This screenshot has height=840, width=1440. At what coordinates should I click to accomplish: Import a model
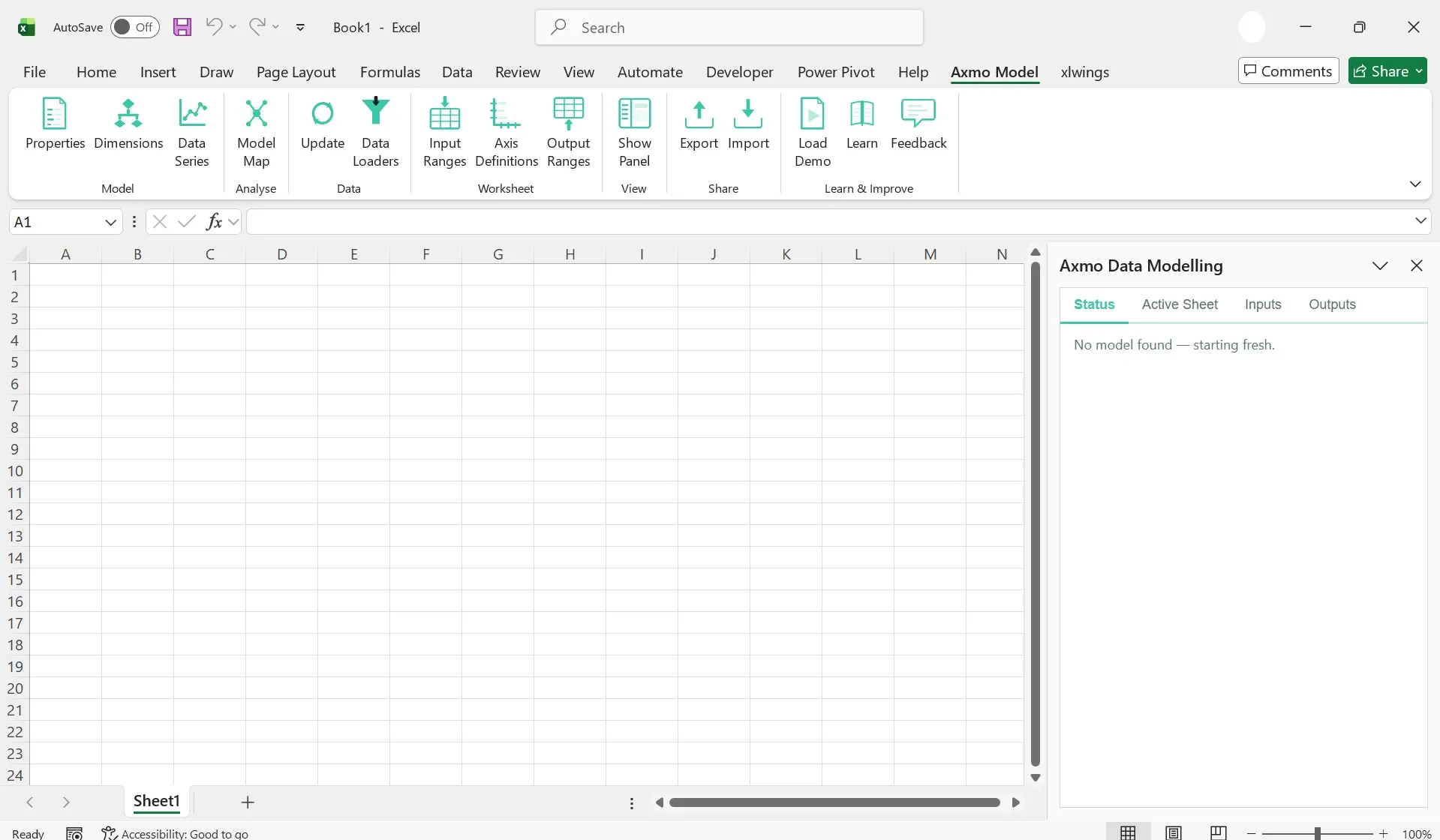point(748,124)
